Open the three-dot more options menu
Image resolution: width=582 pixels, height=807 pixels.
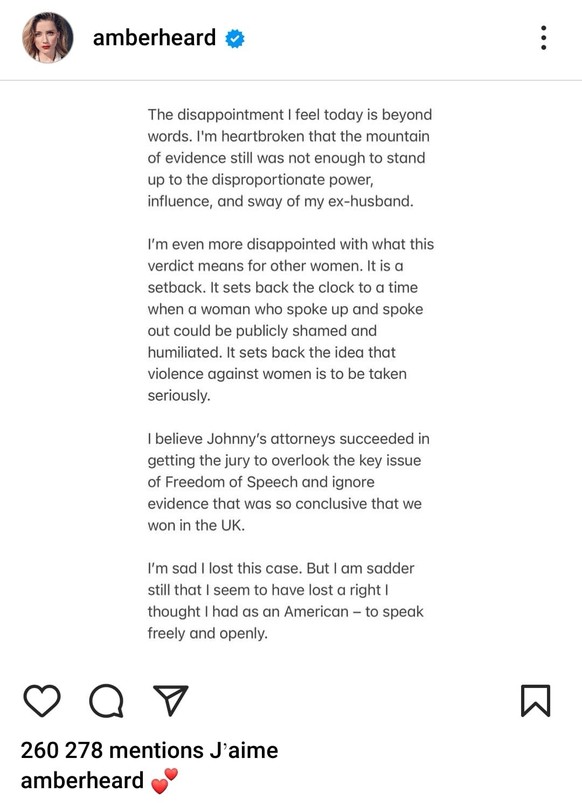tap(543, 38)
